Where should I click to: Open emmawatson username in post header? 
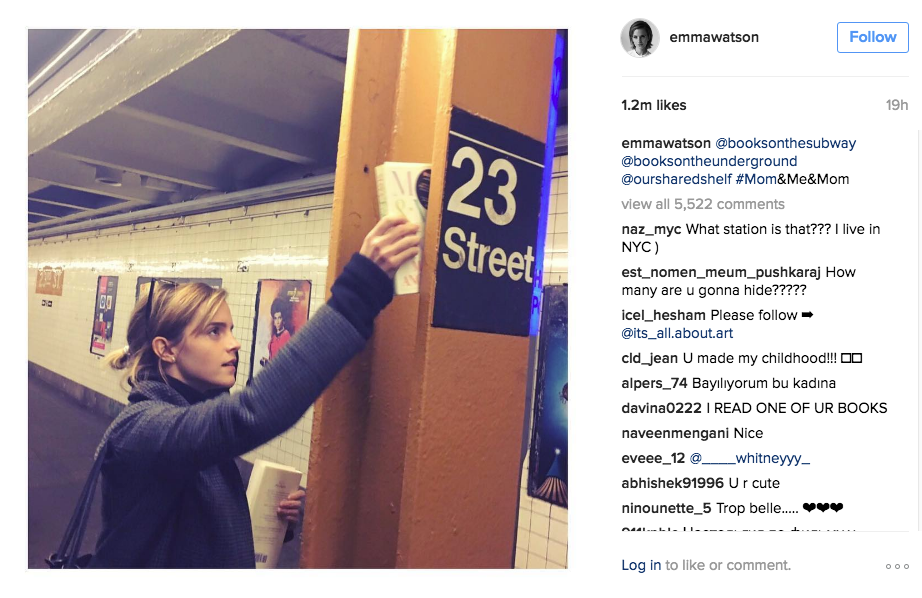(714, 37)
